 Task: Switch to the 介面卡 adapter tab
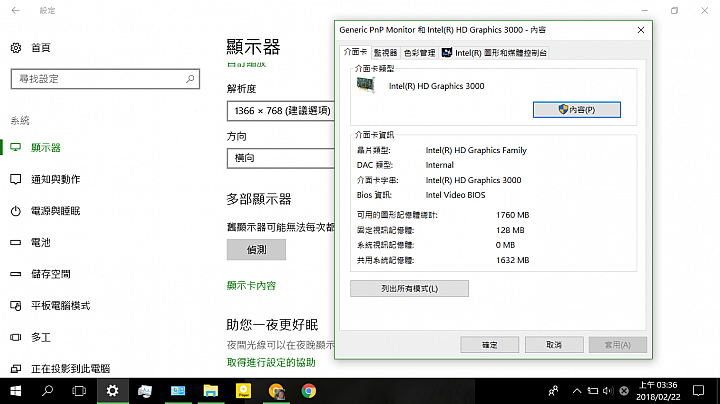click(x=355, y=52)
